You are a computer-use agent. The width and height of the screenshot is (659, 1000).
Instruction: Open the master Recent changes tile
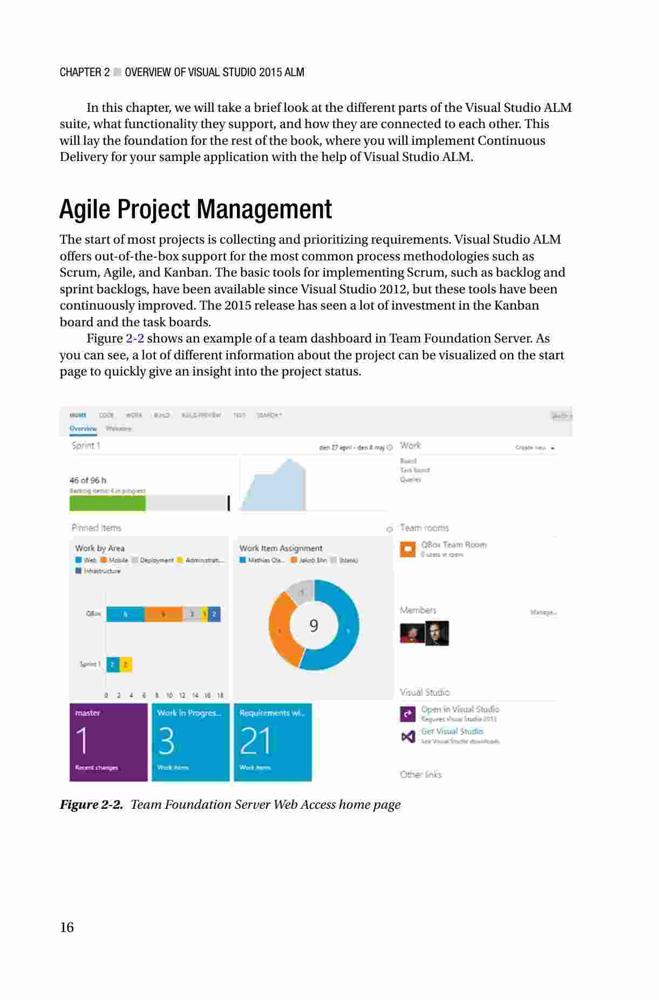coord(108,742)
